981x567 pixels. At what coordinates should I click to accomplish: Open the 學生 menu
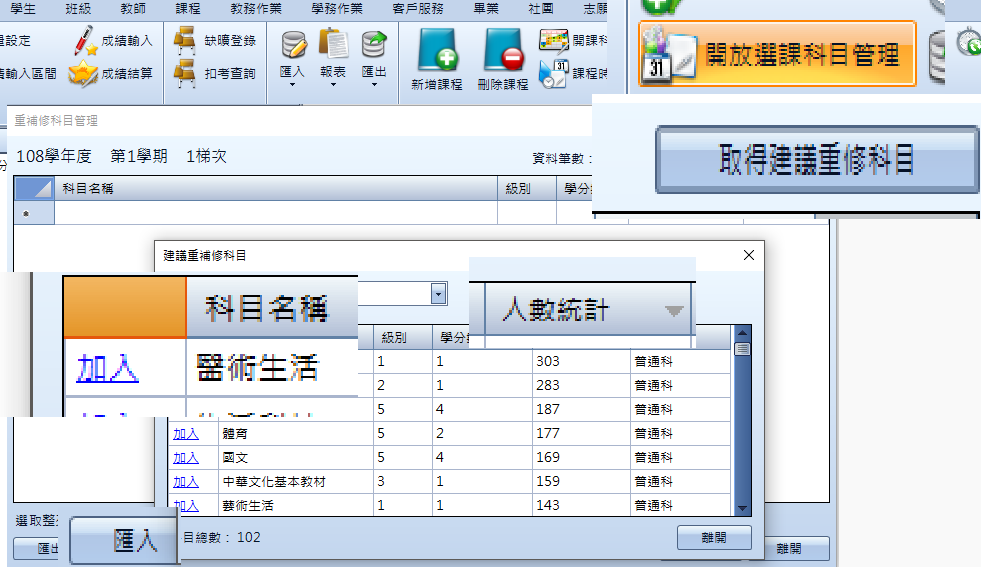24,8
